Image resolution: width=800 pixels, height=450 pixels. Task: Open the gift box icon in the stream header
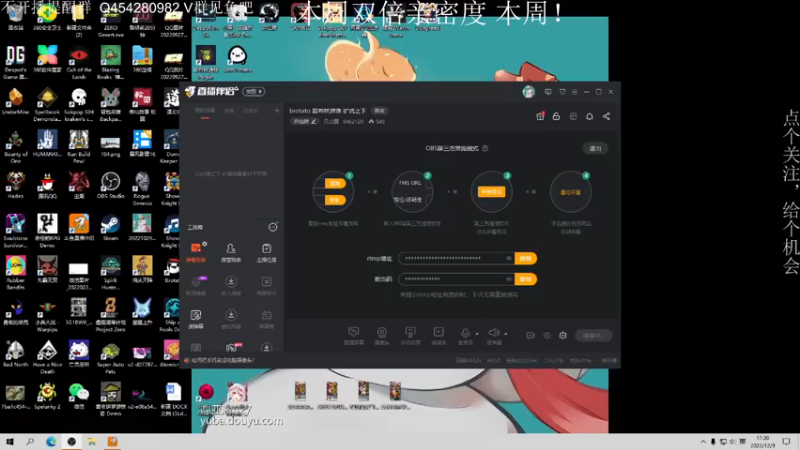(540, 116)
